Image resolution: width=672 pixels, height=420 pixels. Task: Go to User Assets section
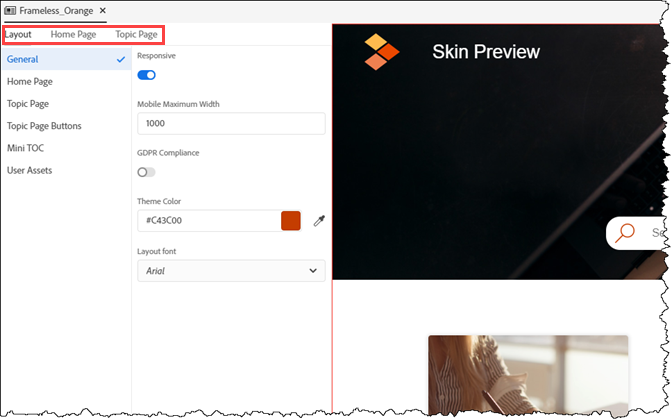point(29,170)
